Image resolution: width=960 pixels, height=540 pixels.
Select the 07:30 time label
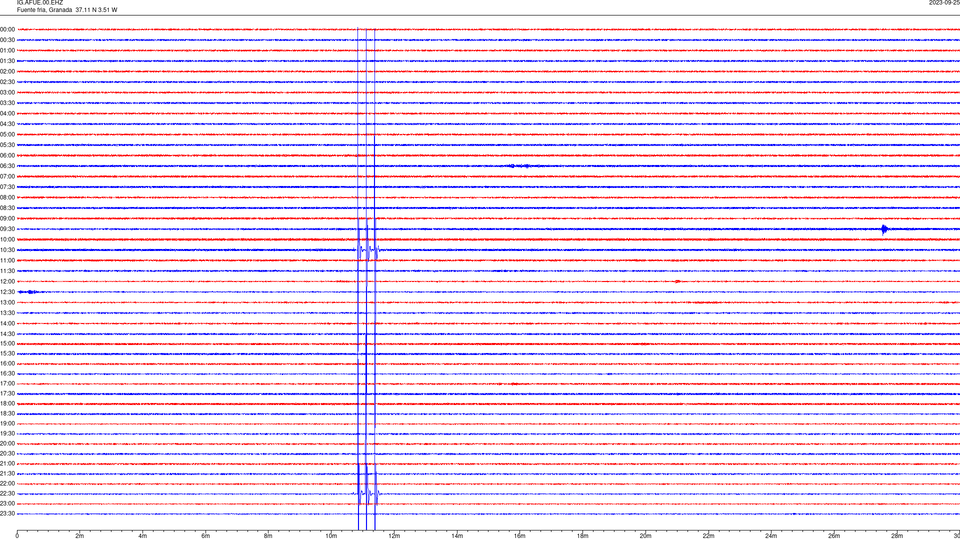coord(7,187)
